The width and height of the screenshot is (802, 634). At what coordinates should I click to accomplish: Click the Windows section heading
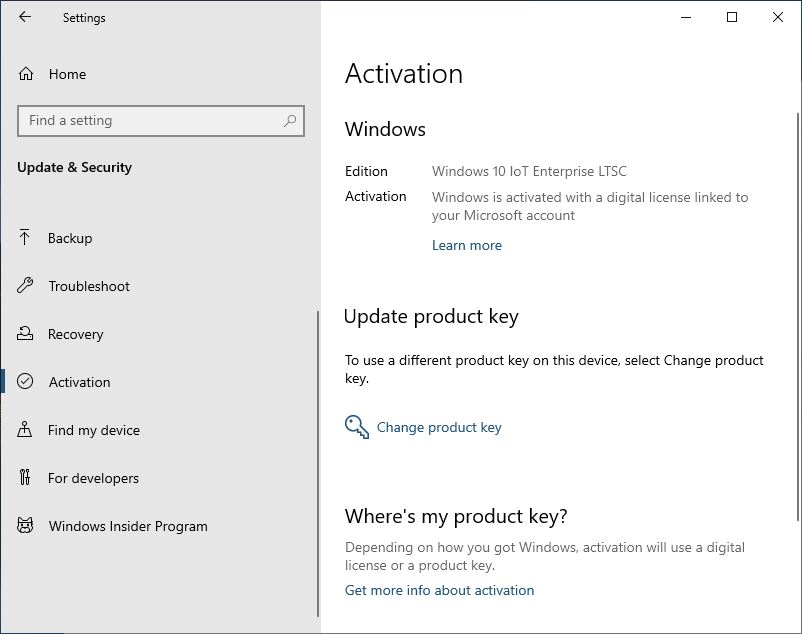(385, 129)
